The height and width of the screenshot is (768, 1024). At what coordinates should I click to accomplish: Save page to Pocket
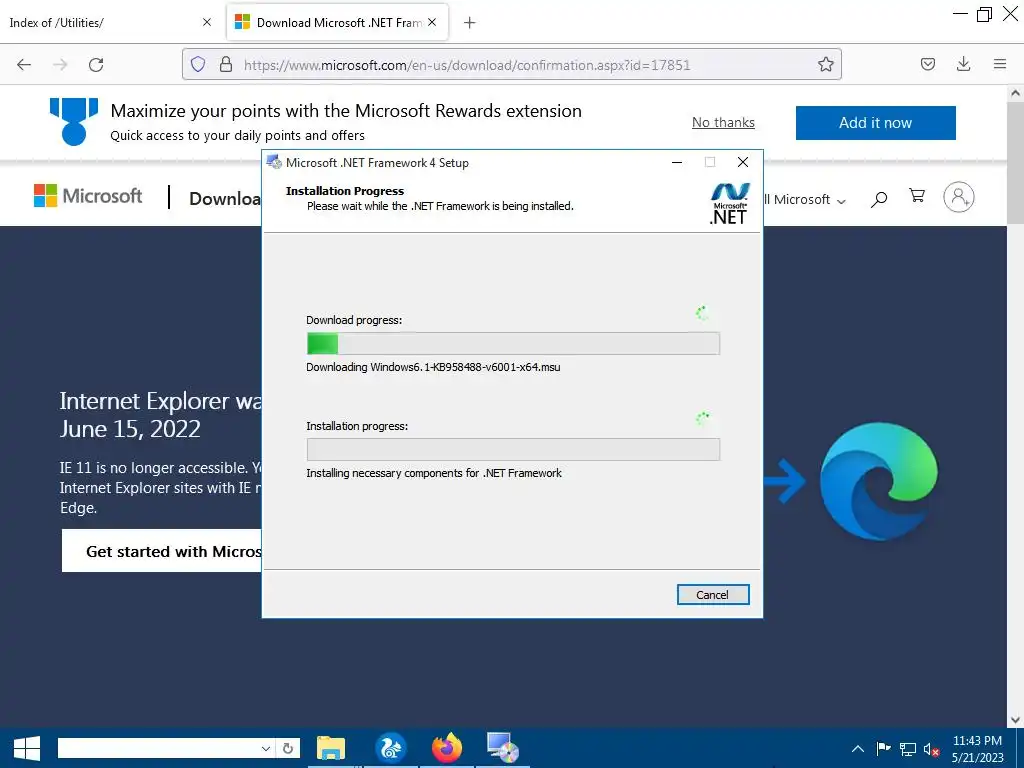pos(927,64)
